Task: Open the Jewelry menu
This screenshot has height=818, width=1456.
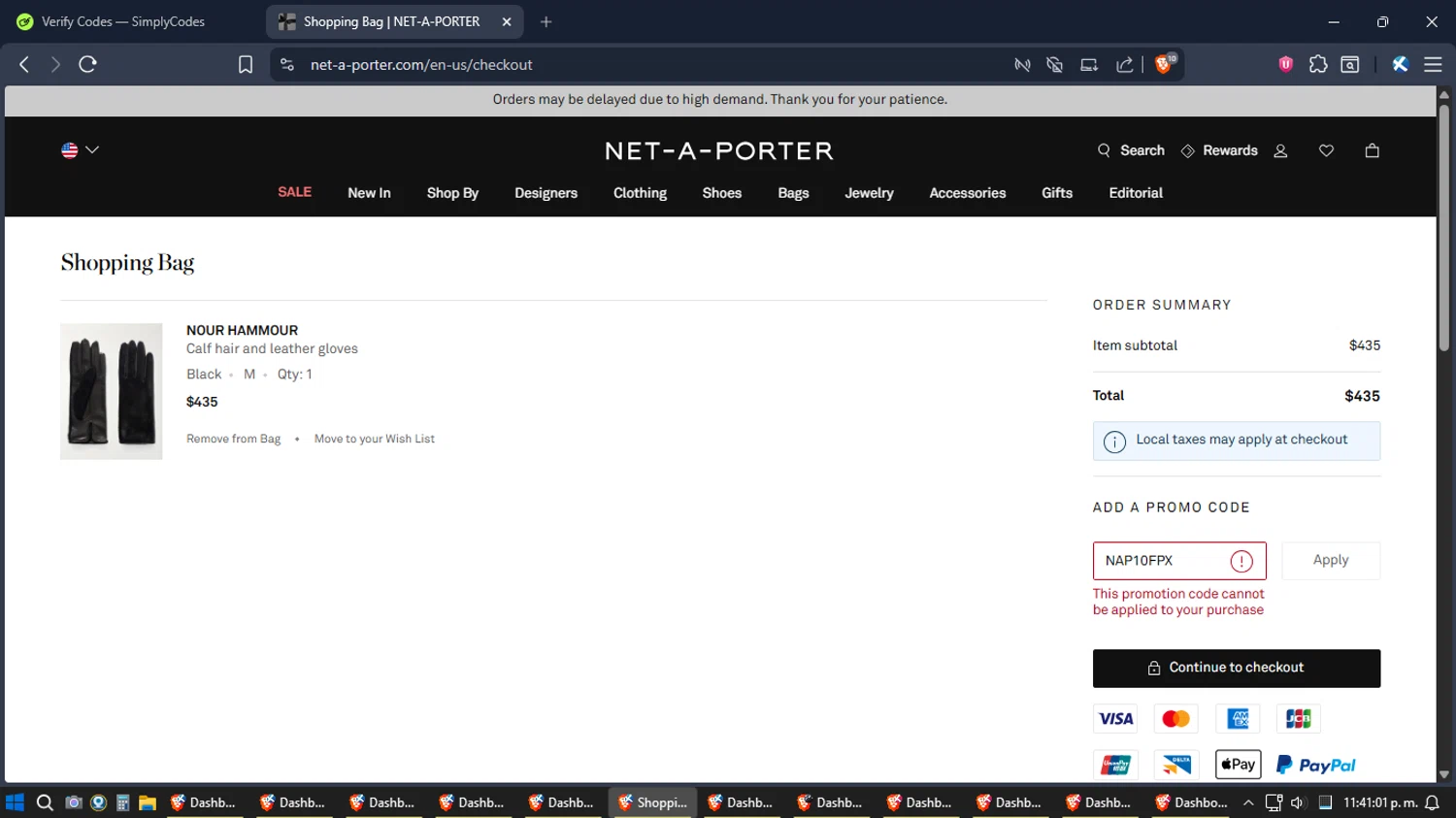Action: [869, 193]
